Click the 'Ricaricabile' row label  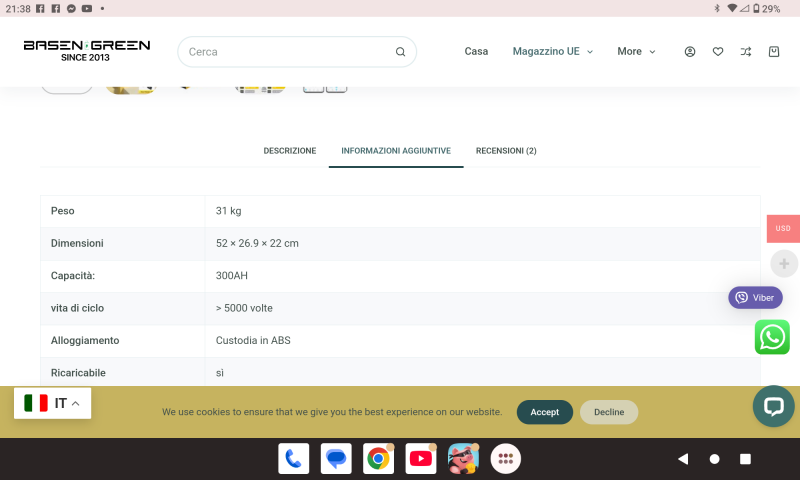(78, 373)
